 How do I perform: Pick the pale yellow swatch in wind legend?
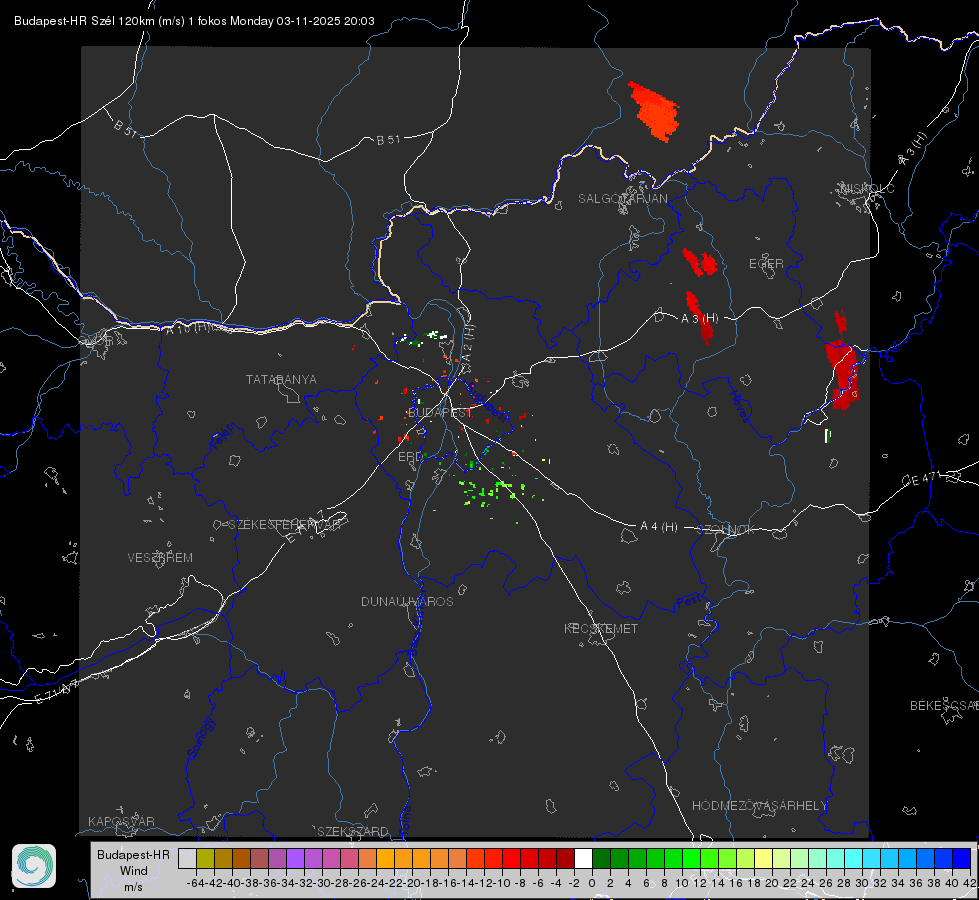pos(764,858)
